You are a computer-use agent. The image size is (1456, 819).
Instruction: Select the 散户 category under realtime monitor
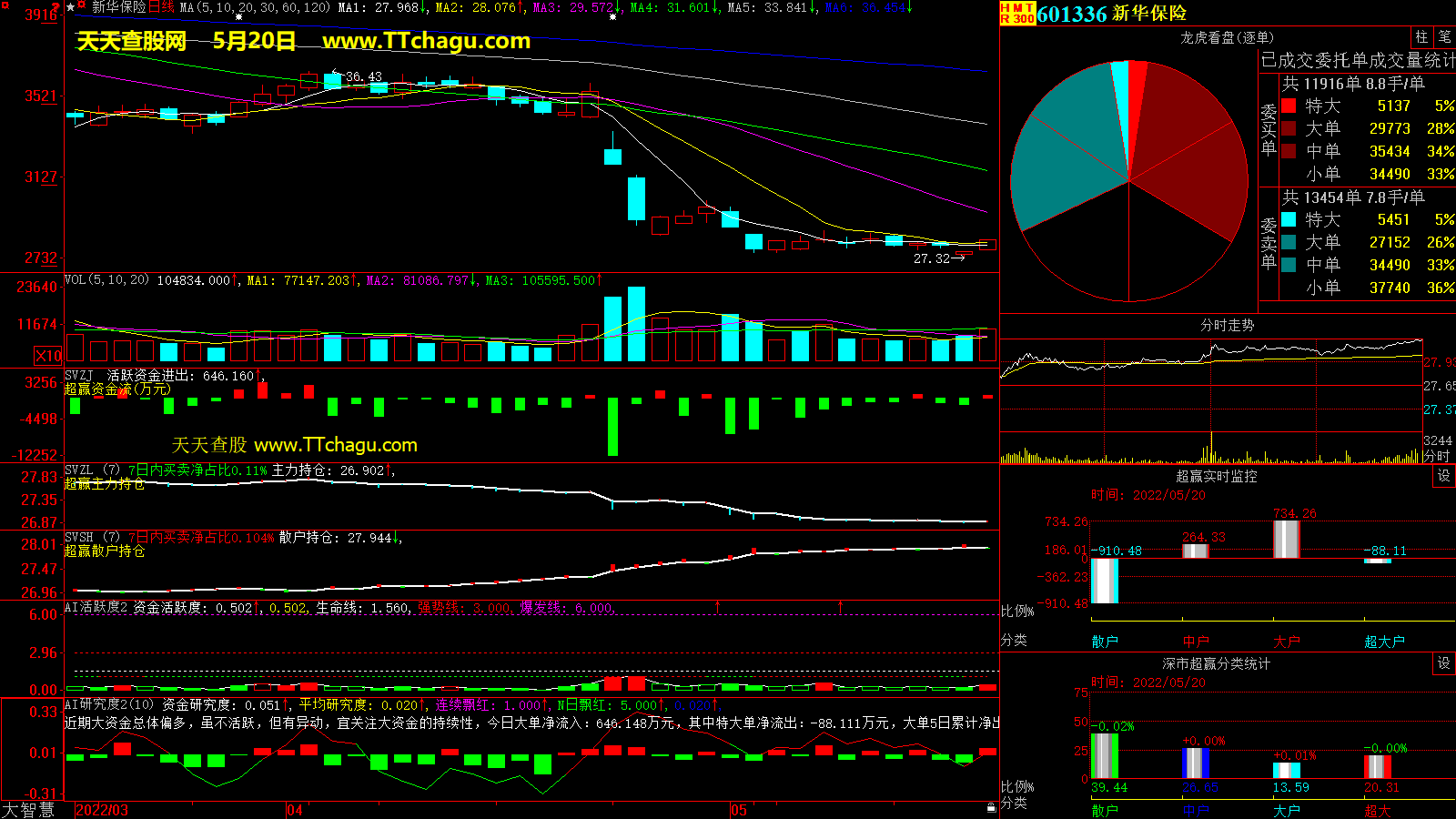click(x=1104, y=642)
